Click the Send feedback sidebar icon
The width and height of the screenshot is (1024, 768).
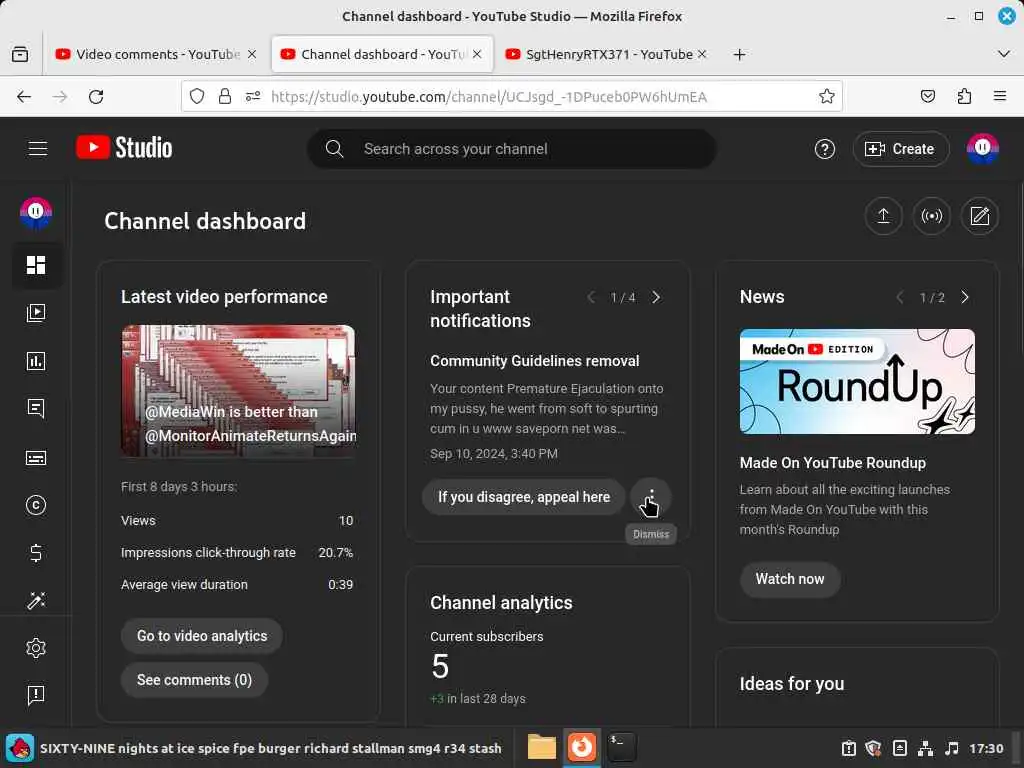point(36,695)
